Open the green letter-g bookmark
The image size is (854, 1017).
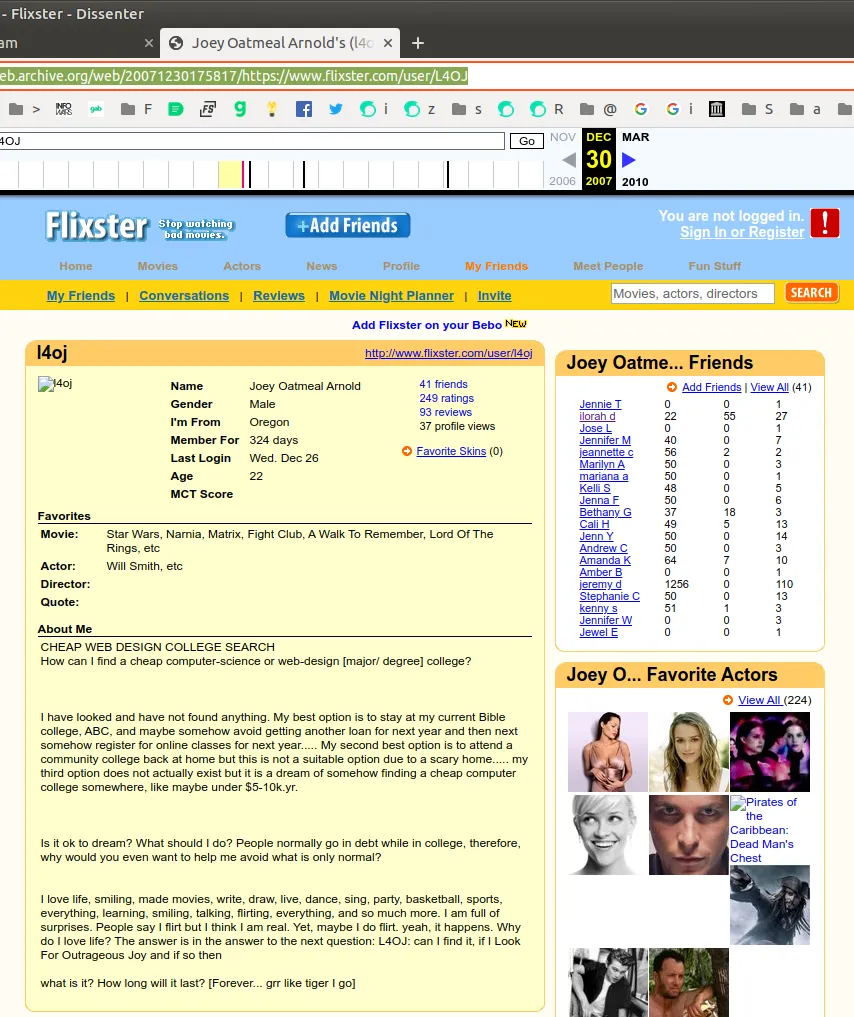point(240,109)
